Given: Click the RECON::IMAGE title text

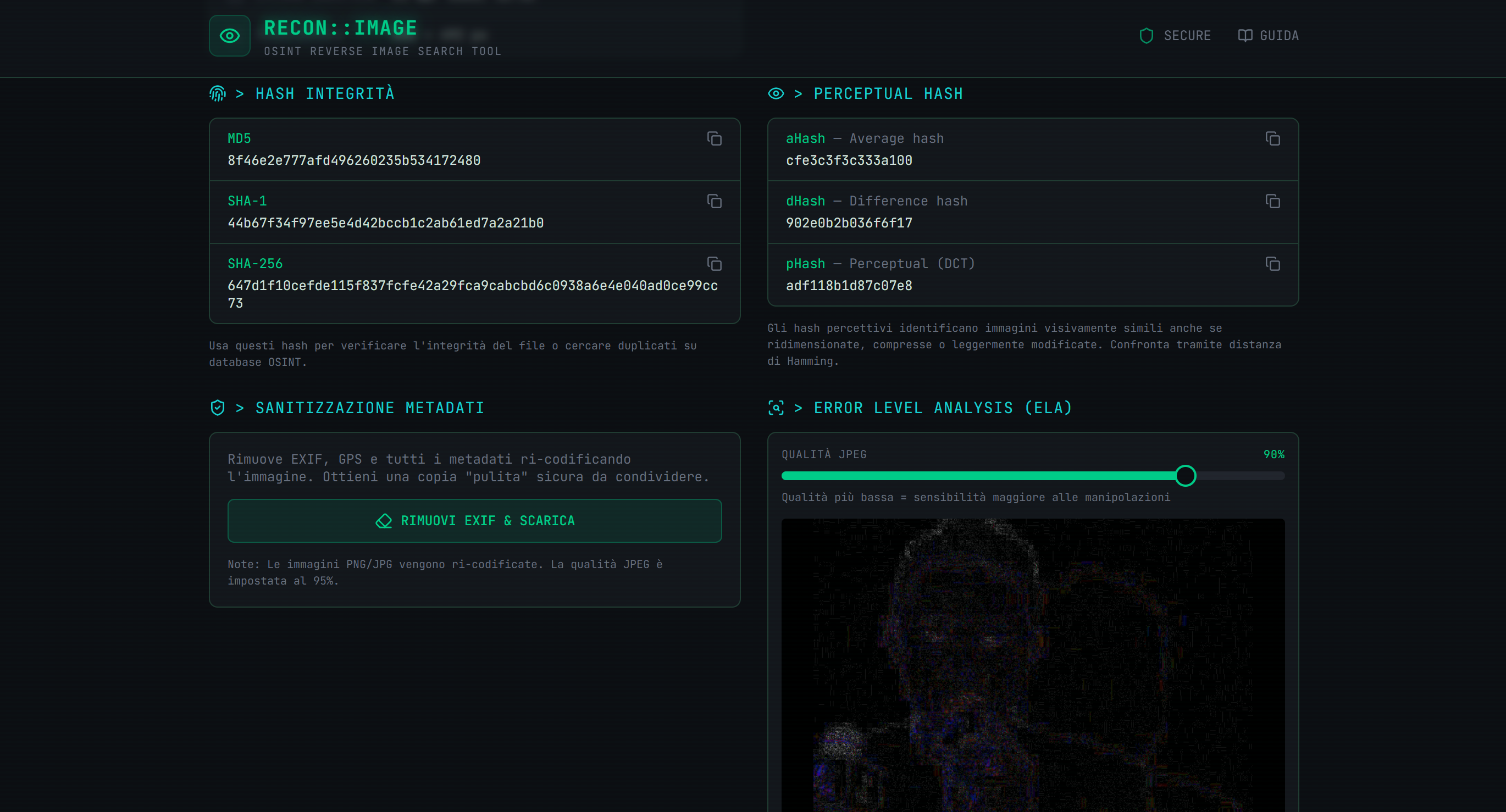Looking at the screenshot, I should (340, 27).
